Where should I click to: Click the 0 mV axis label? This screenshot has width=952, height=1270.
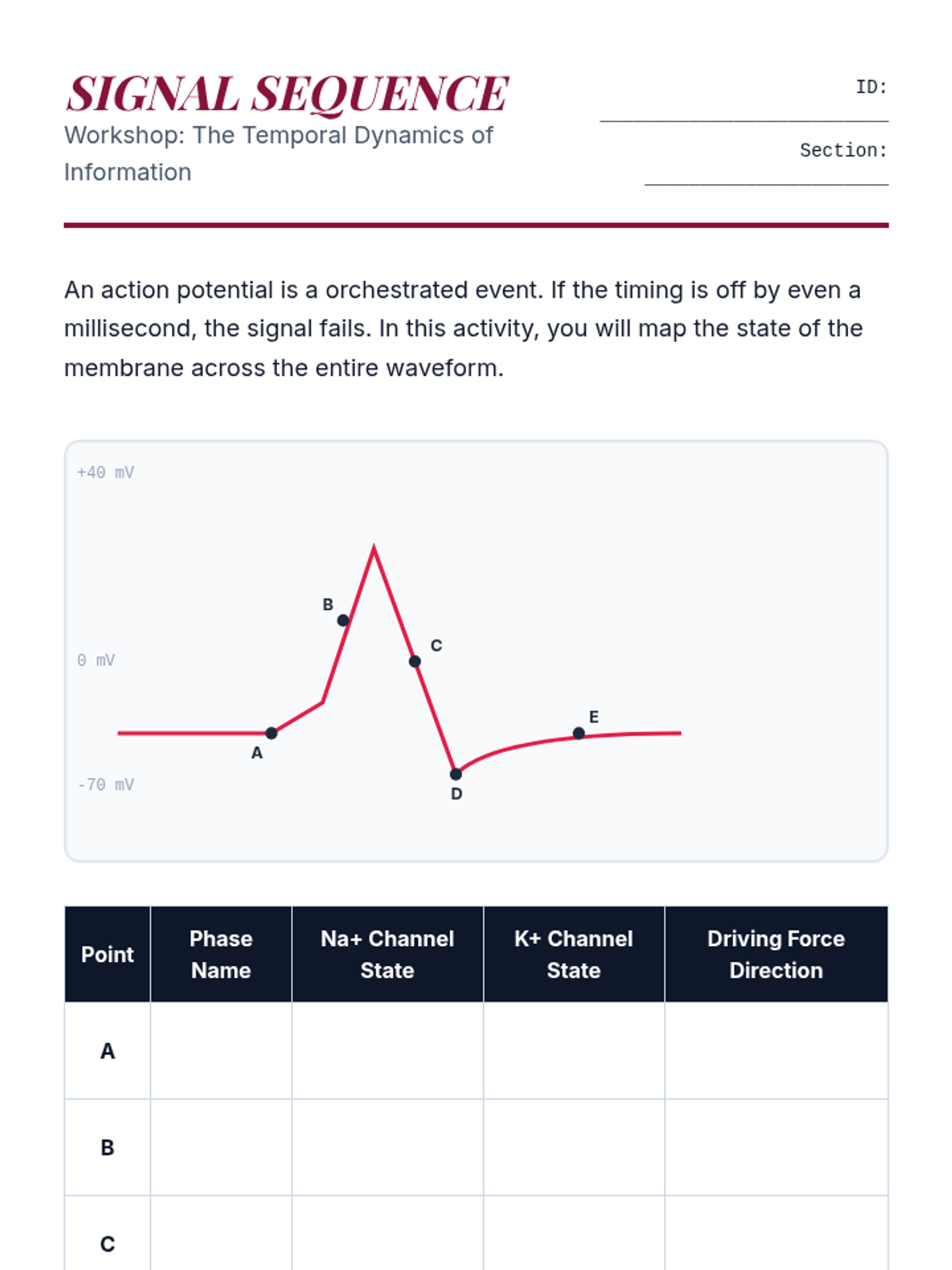(x=96, y=660)
